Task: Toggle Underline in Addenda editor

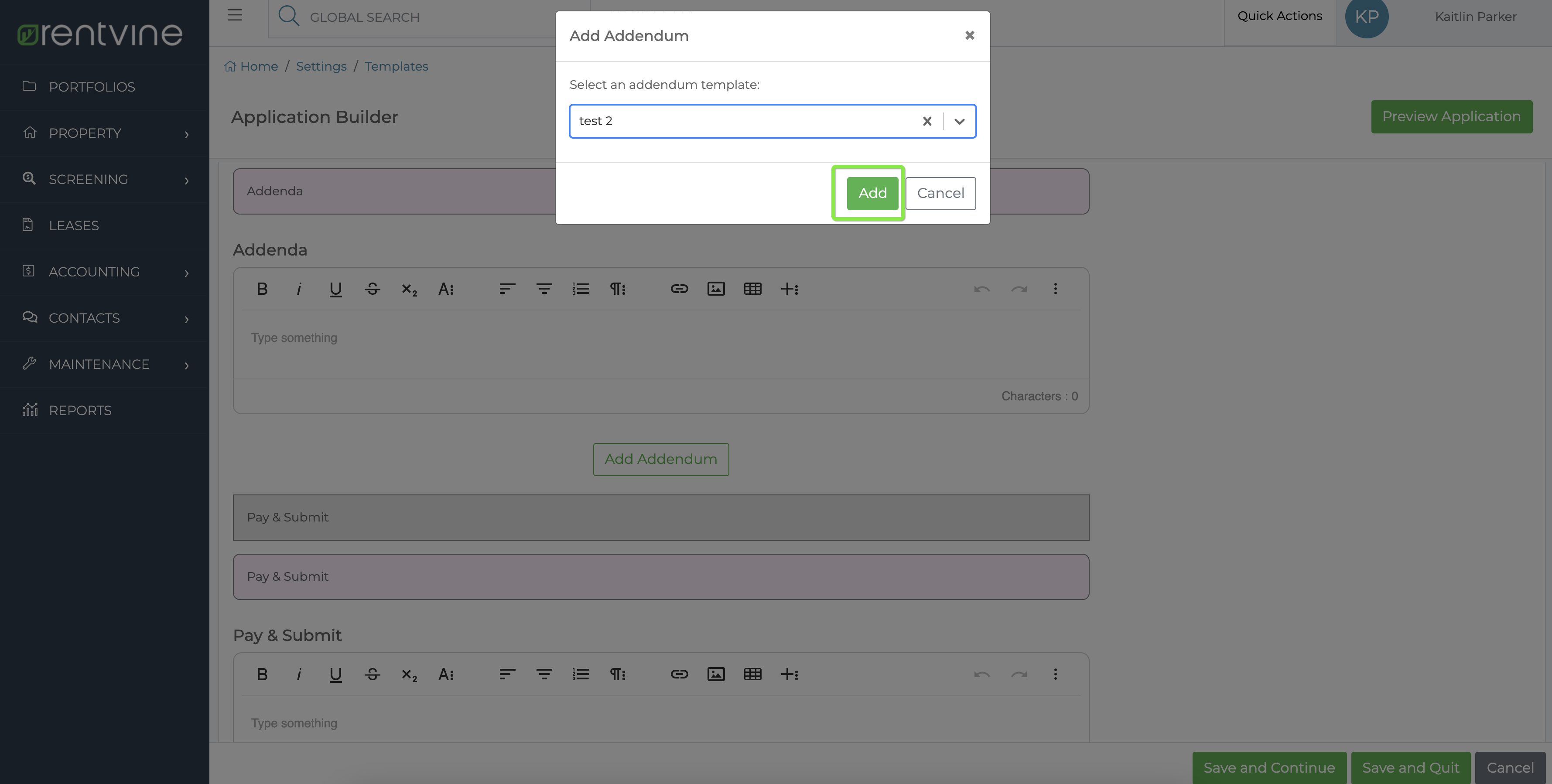Action: pos(335,289)
